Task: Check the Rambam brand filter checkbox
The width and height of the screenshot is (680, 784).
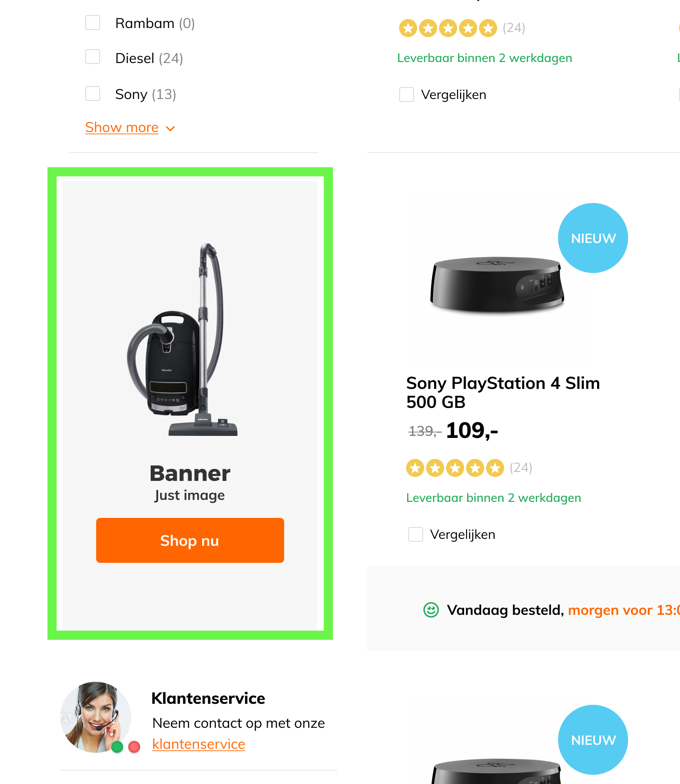Action: pyautogui.click(x=92, y=22)
